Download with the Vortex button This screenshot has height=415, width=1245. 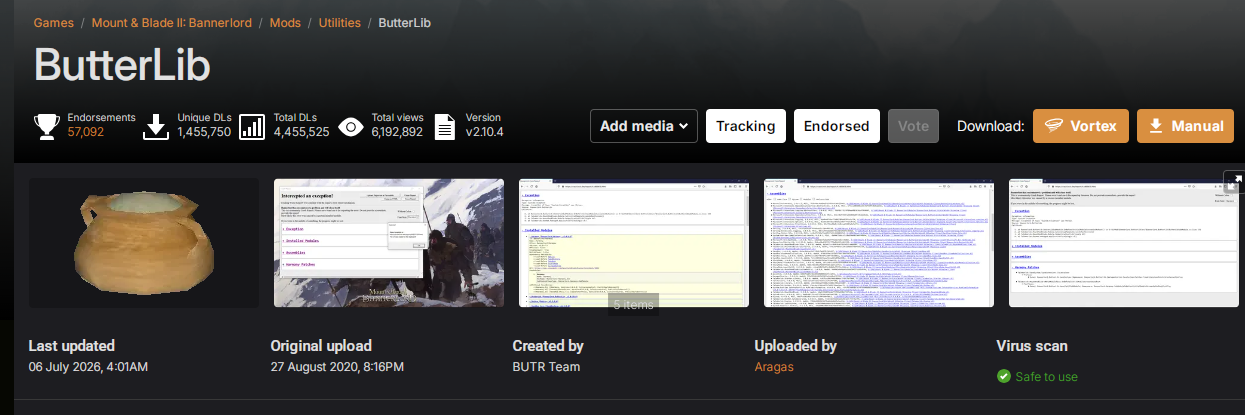[x=1081, y=126]
